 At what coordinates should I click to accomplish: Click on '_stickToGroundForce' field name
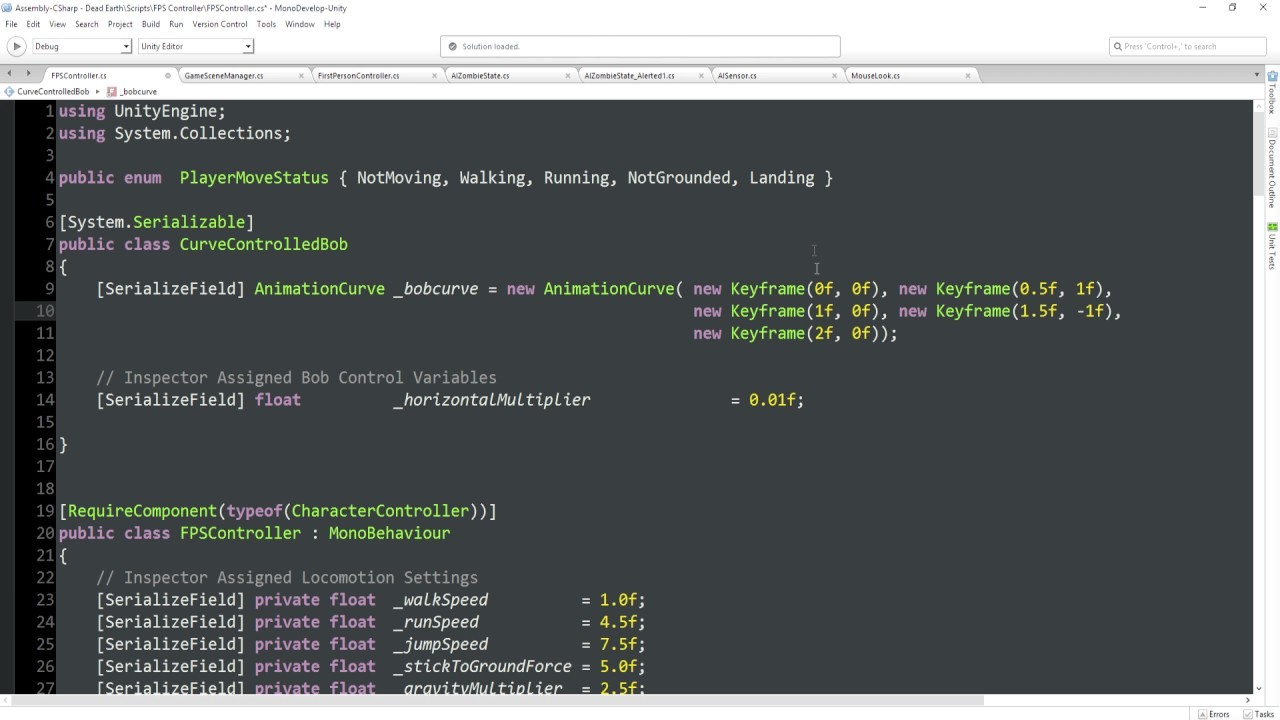[x=483, y=666]
